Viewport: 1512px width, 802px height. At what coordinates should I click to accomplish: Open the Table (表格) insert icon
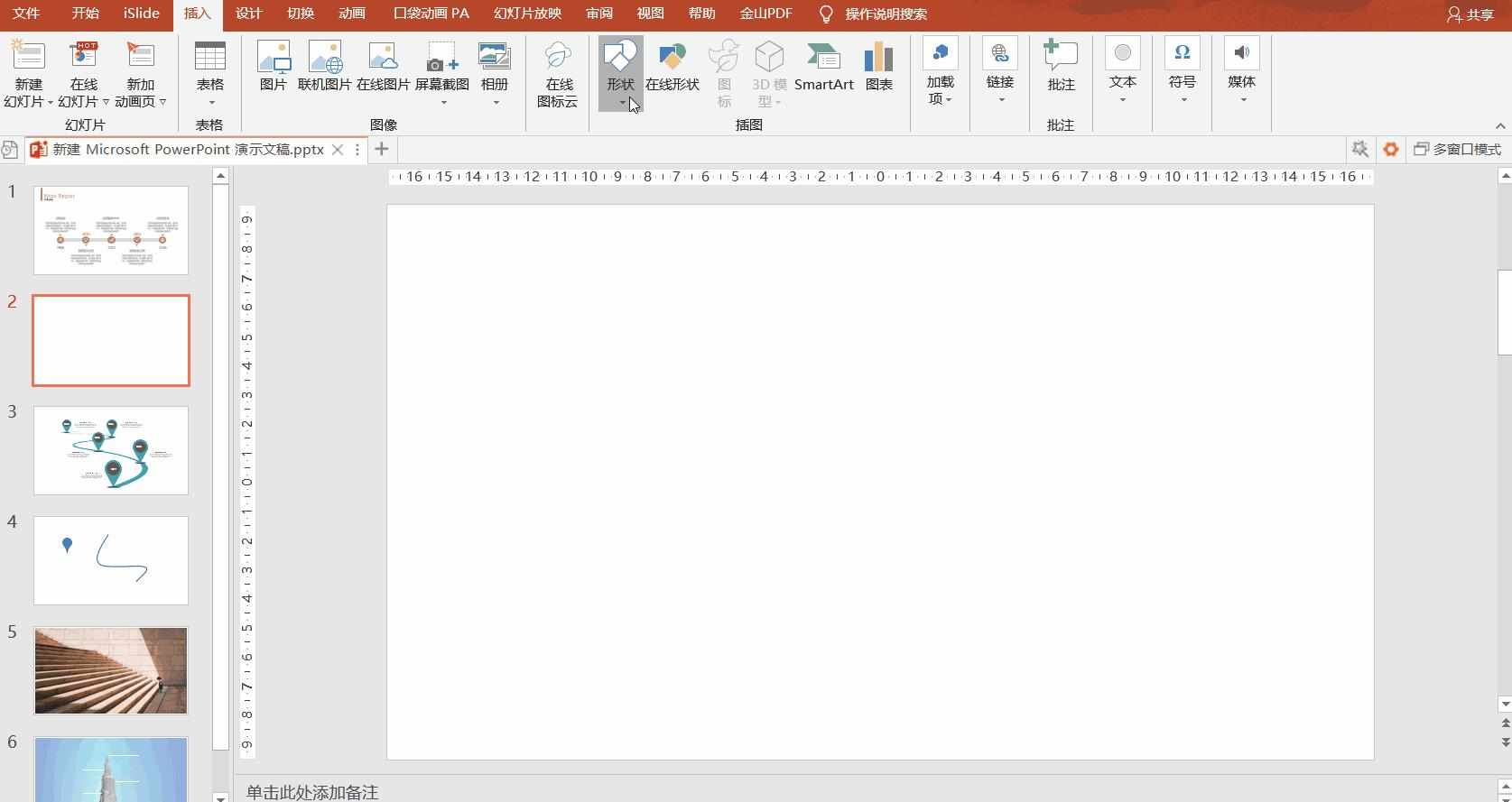[x=210, y=56]
